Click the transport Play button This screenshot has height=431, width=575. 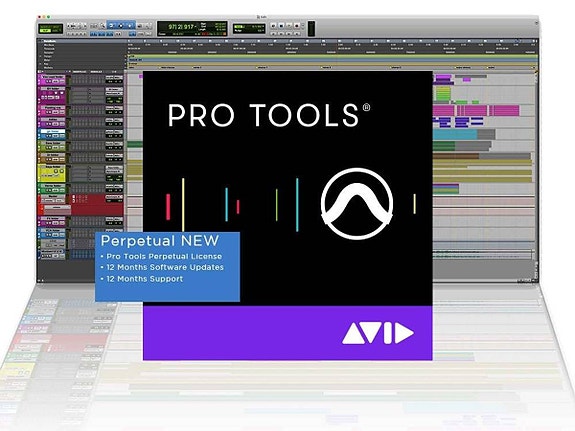tap(289, 26)
